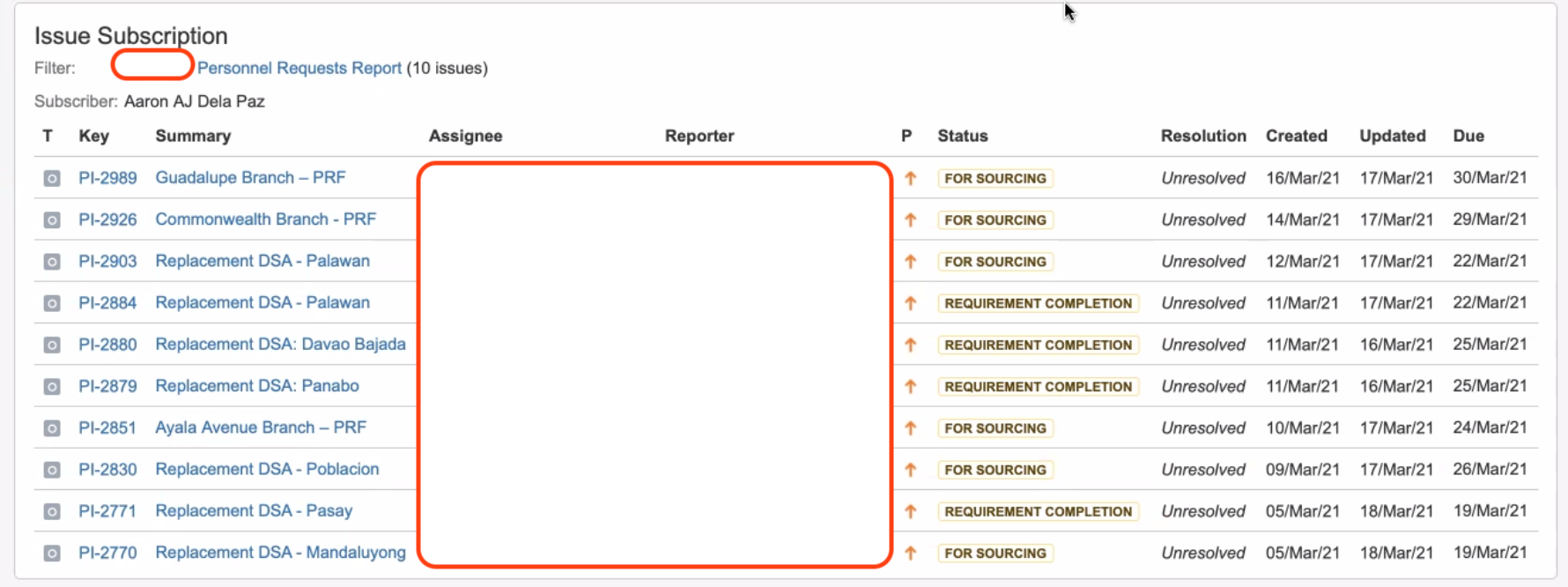1568x587 pixels.
Task: Click the Status column header
Action: pos(963,136)
